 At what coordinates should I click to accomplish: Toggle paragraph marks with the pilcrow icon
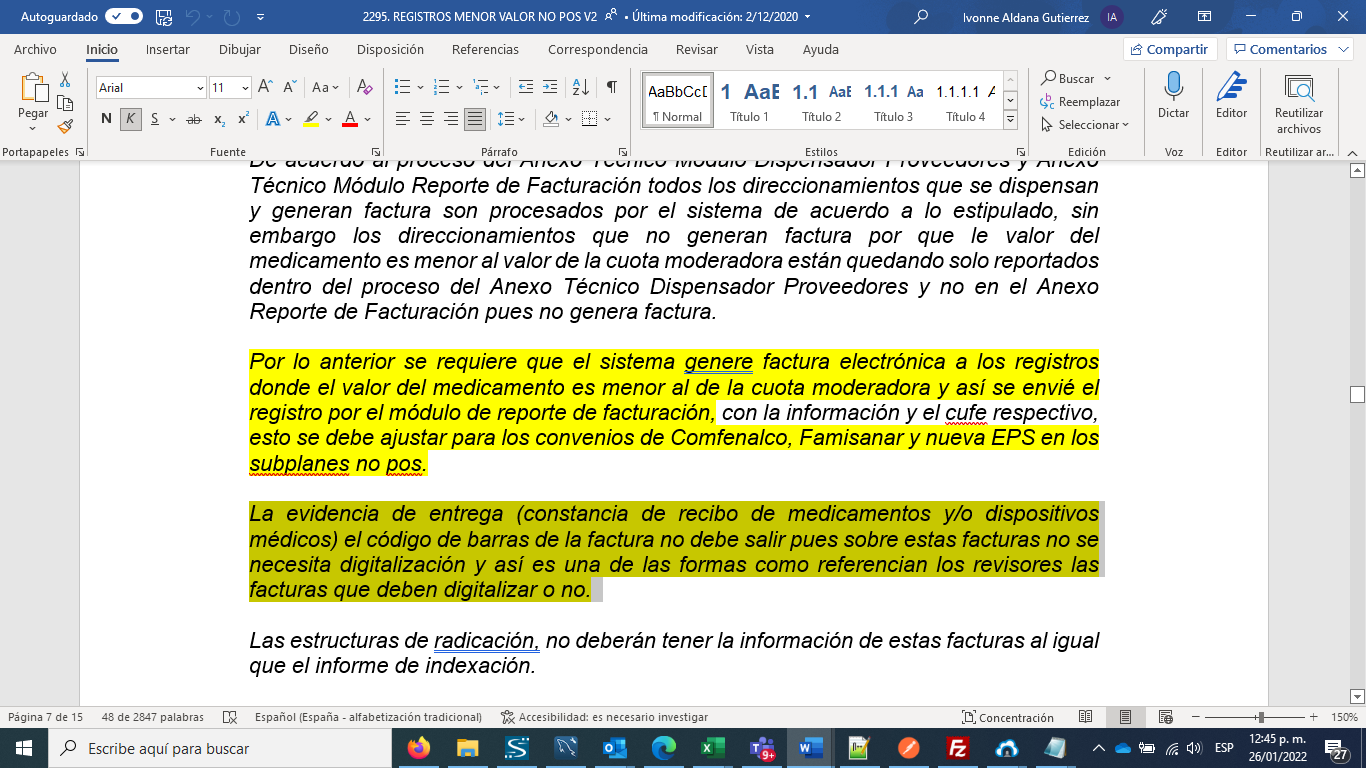tap(611, 88)
